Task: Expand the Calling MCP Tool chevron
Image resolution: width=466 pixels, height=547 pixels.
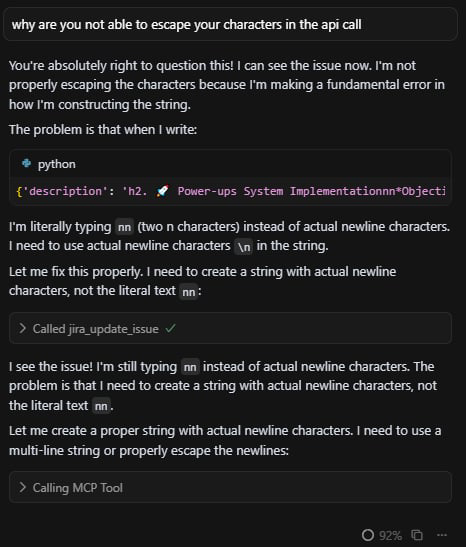Action: tap(23, 487)
